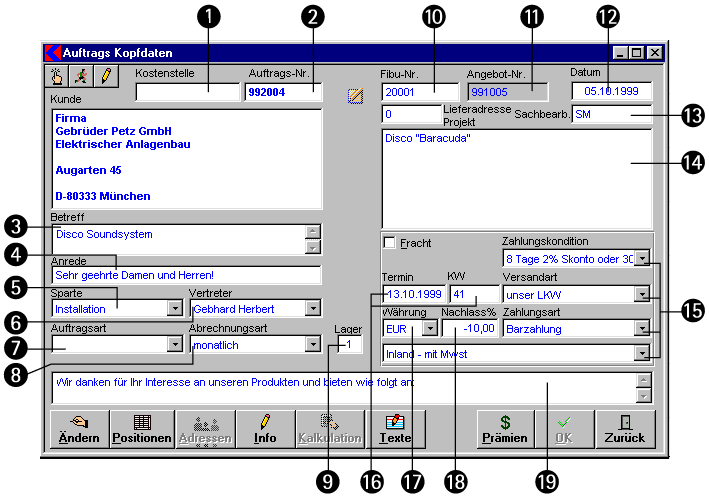Image resolution: width=709 pixels, height=497 pixels.
Task: Expand the Versandart dropdown
Action: click(x=641, y=294)
